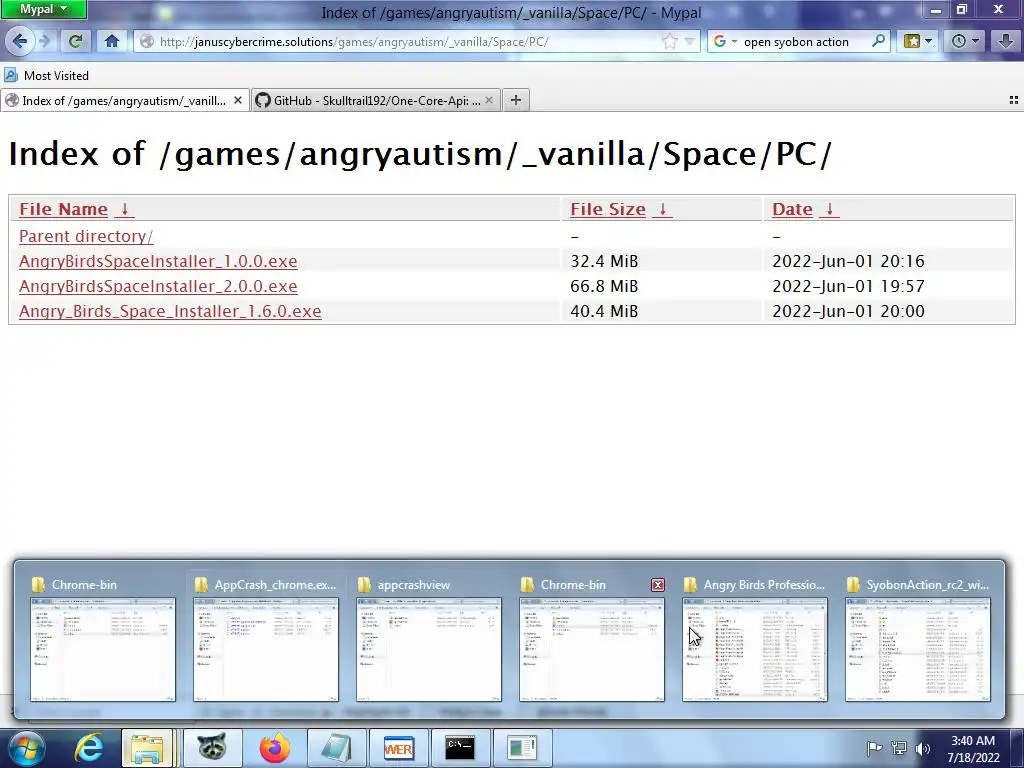Image resolution: width=1024 pixels, height=768 pixels.
Task: Sort descending via File Size arrow
Action: 663,209
